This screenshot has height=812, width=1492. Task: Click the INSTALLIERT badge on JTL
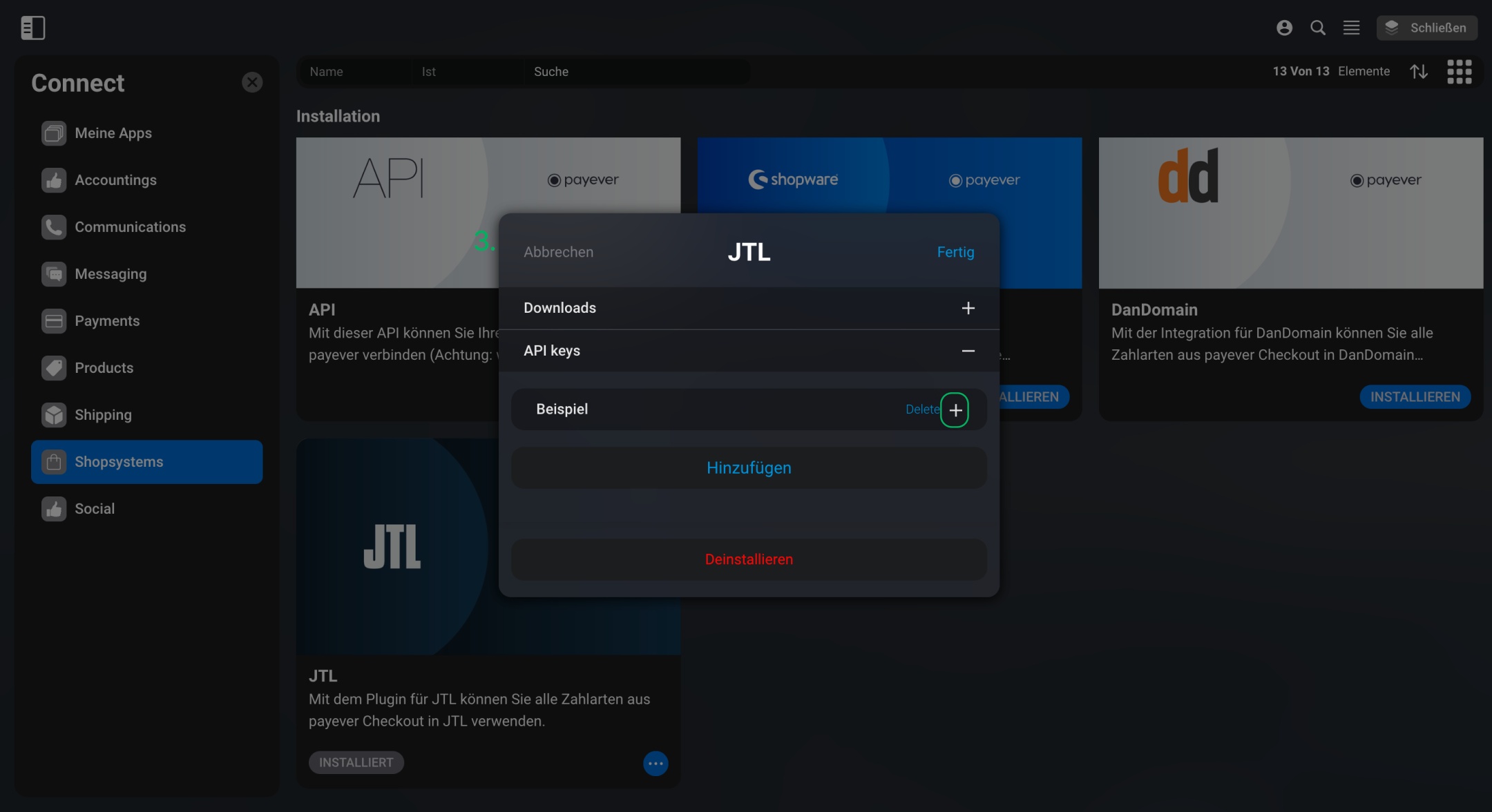[x=356, y=763]
